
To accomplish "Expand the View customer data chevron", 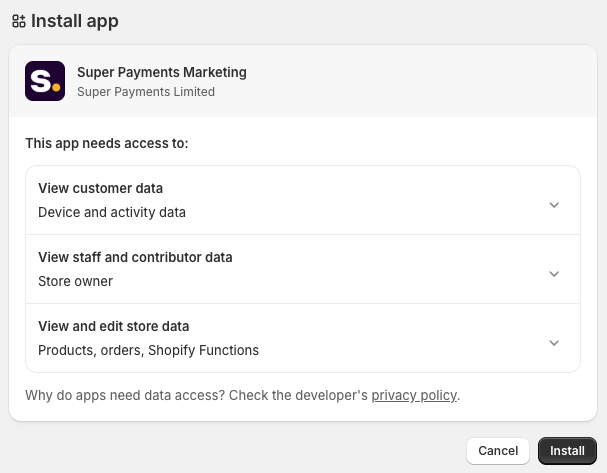I will coord(555,205).
